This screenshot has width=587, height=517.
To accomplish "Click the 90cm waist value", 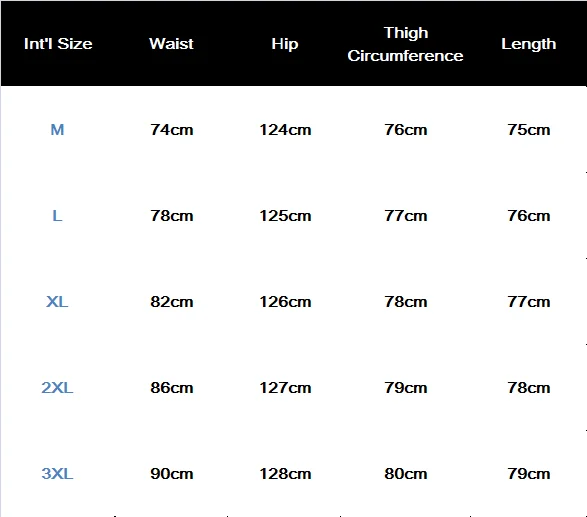I will point(172,474).
